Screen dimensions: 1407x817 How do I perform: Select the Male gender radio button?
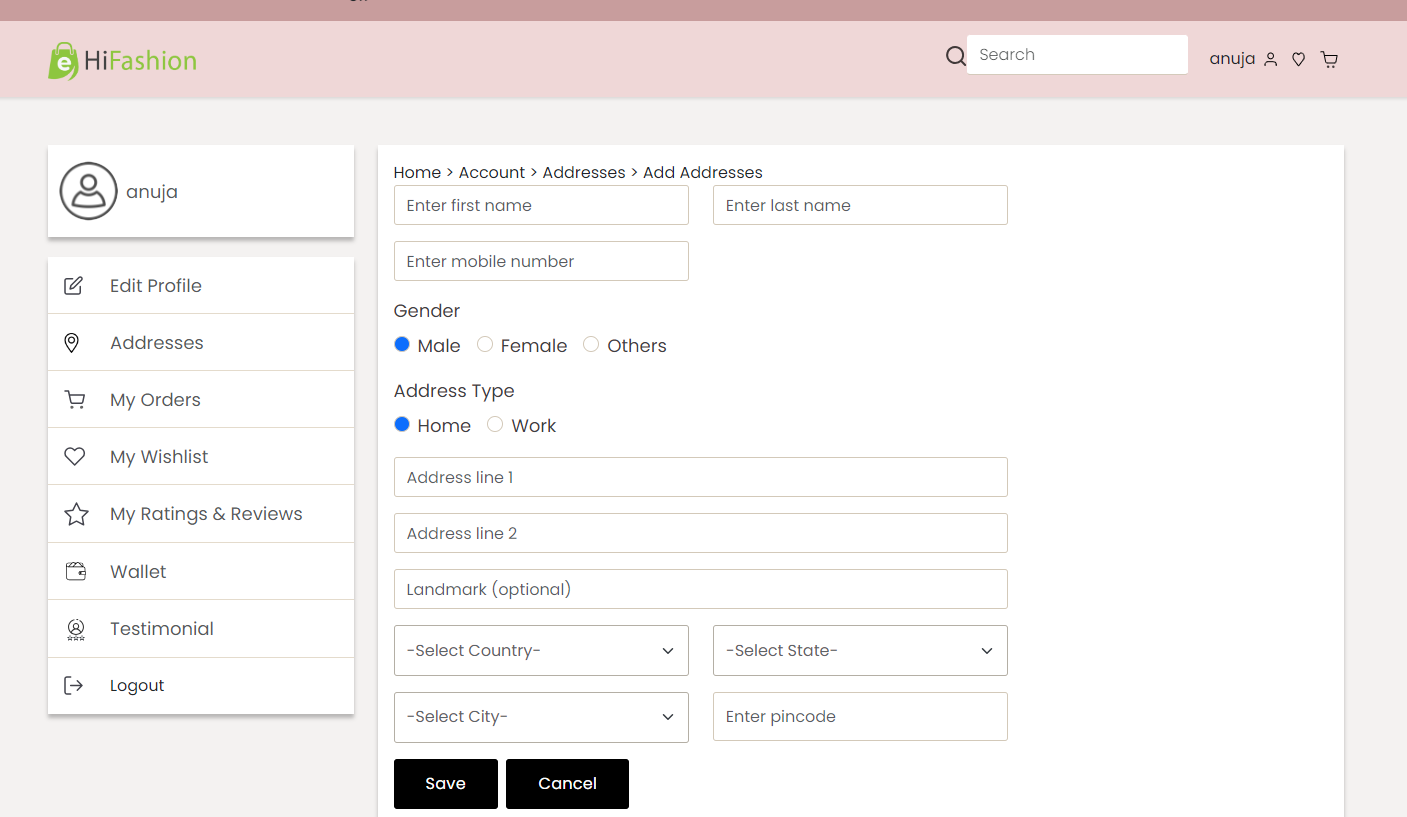click(x=402, y=344)
